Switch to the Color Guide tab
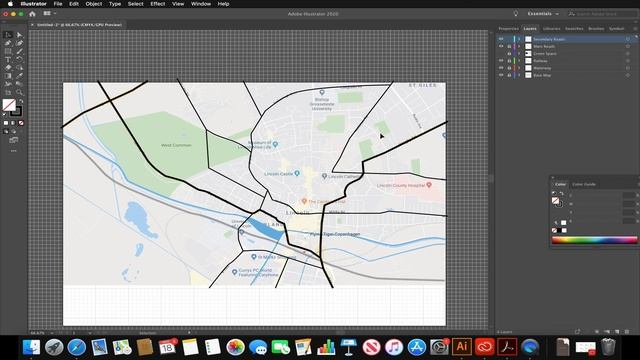 584,184
